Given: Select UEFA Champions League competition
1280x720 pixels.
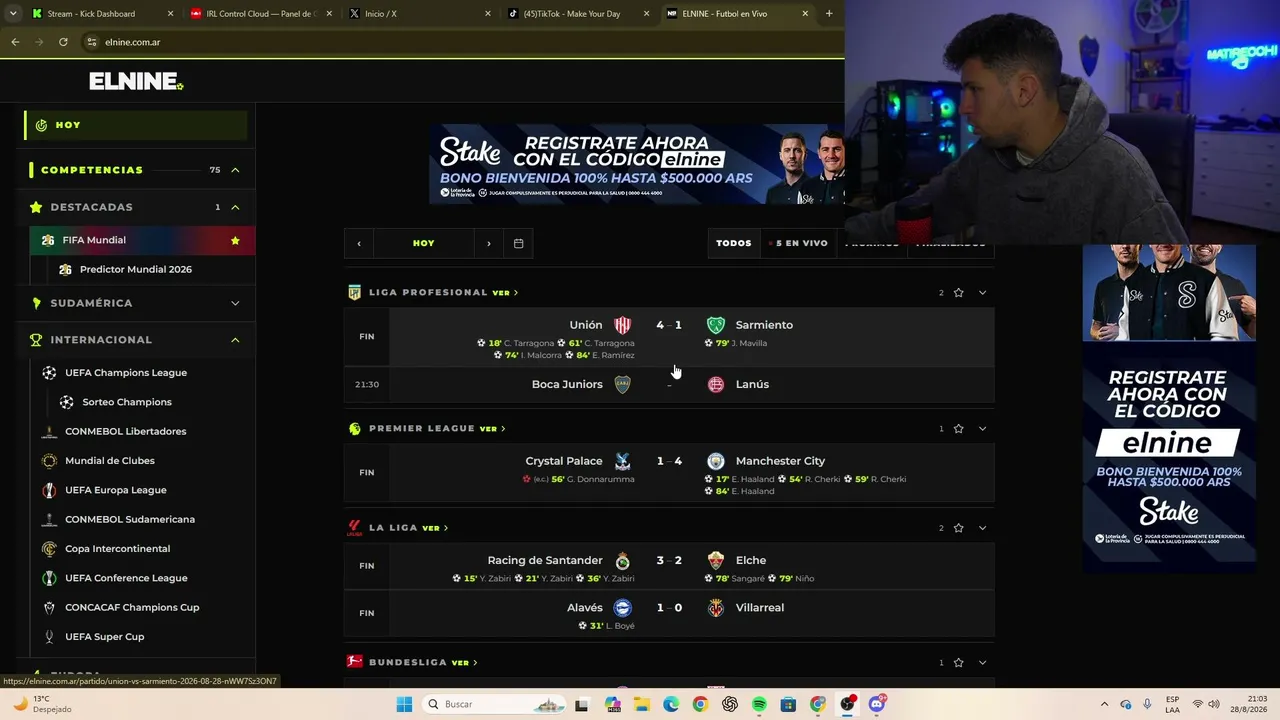Looking at the screenshot, I should tap(126, 373).
